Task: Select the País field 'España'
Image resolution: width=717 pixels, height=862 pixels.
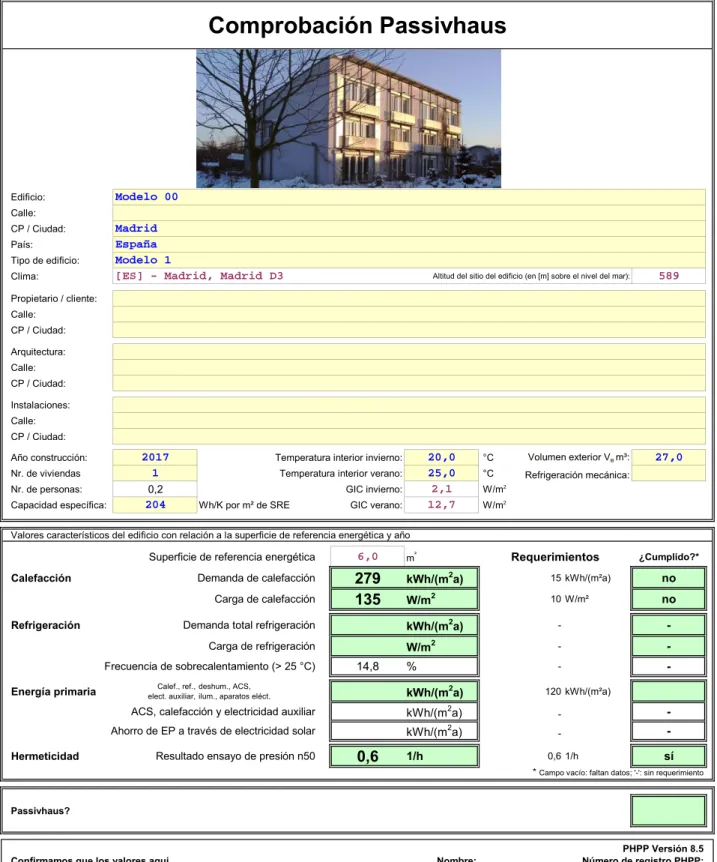Action: (x=409, y=245)
